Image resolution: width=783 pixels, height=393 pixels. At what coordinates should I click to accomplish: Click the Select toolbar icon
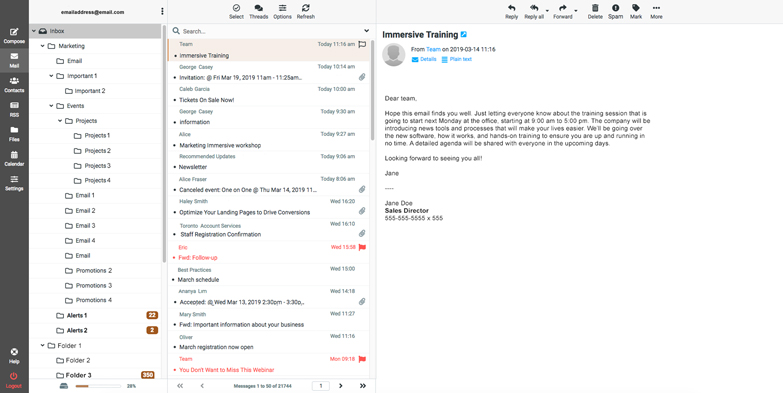click(236, 8)
